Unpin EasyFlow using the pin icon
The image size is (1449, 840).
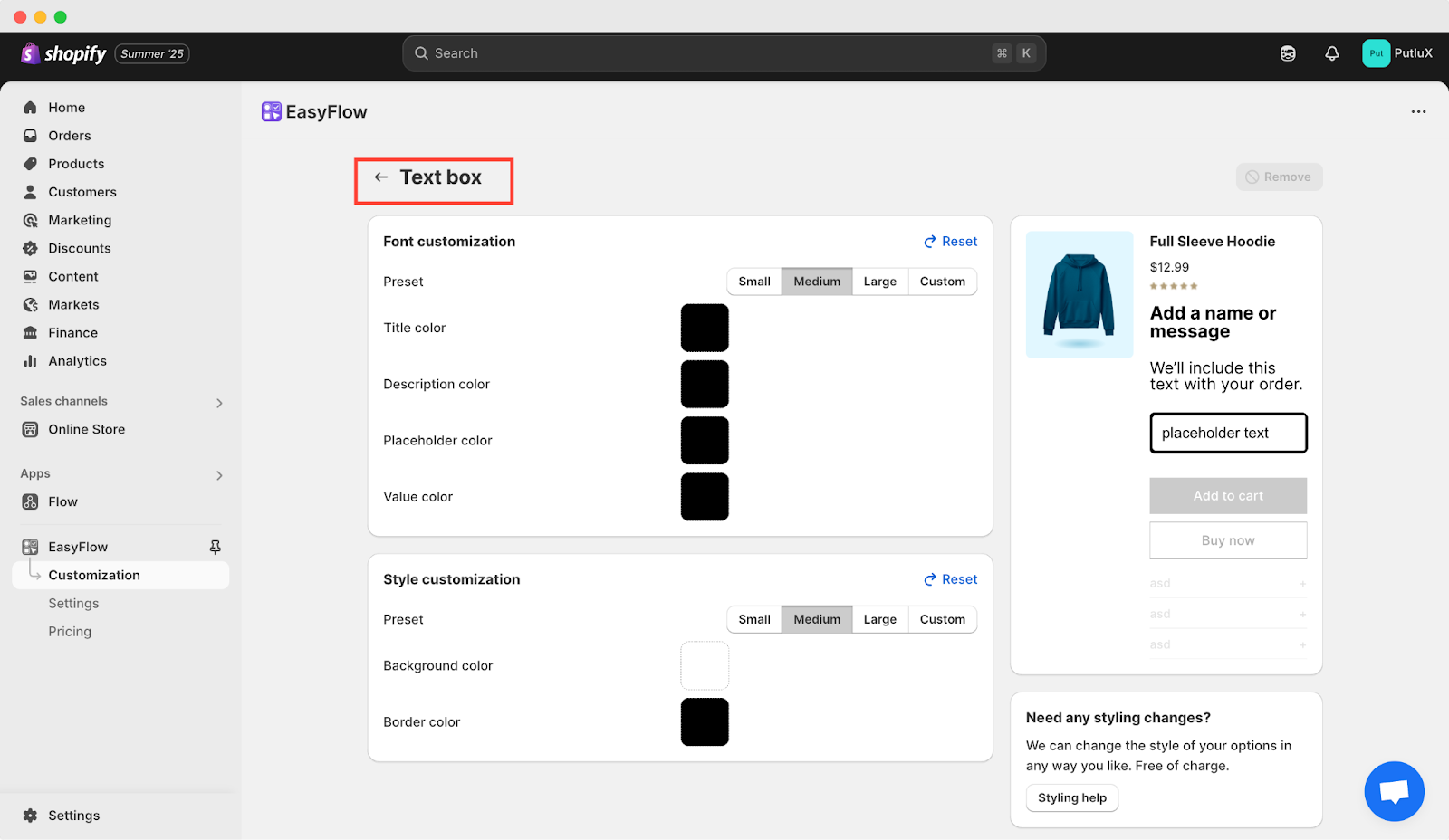[215, 547]
